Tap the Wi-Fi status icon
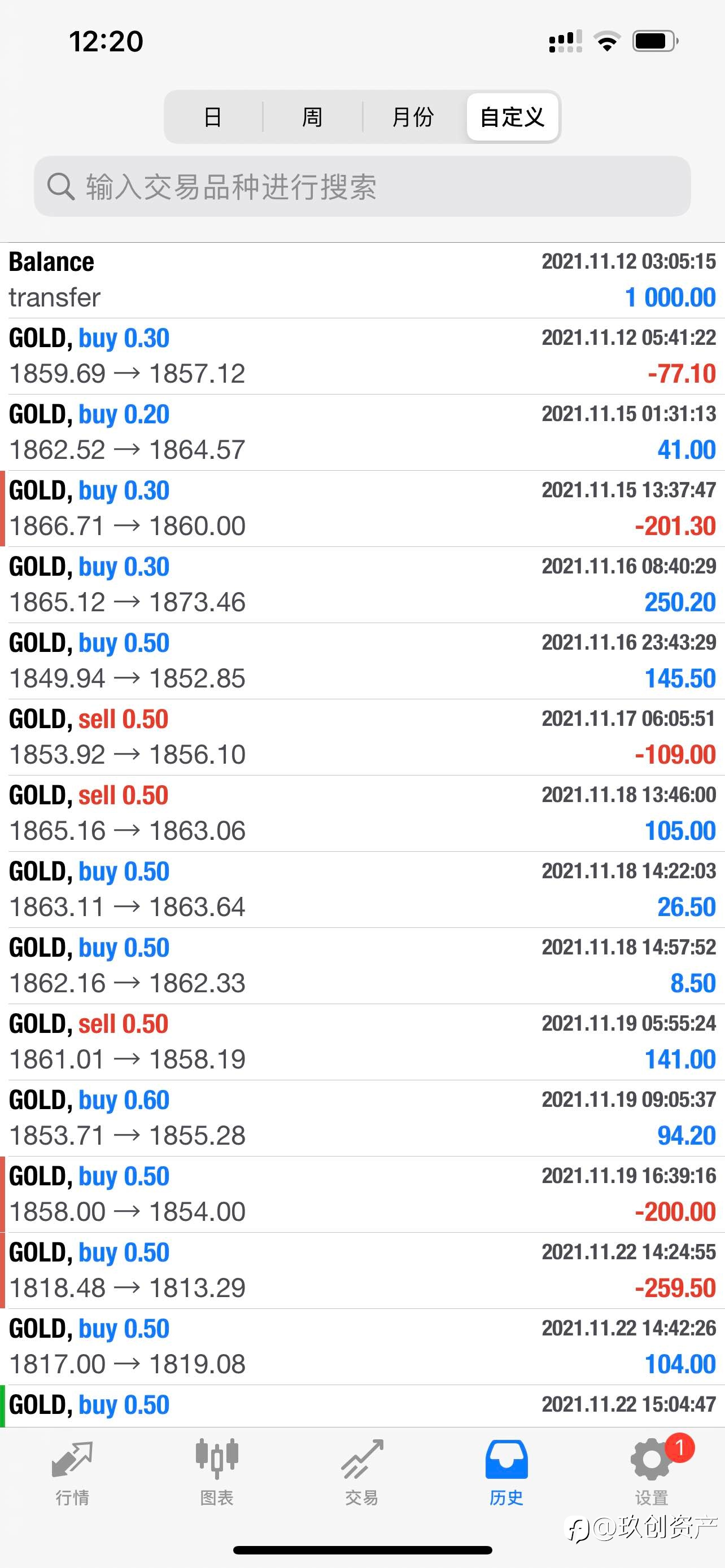This screenshot has height=1568, width=725. 606,41
